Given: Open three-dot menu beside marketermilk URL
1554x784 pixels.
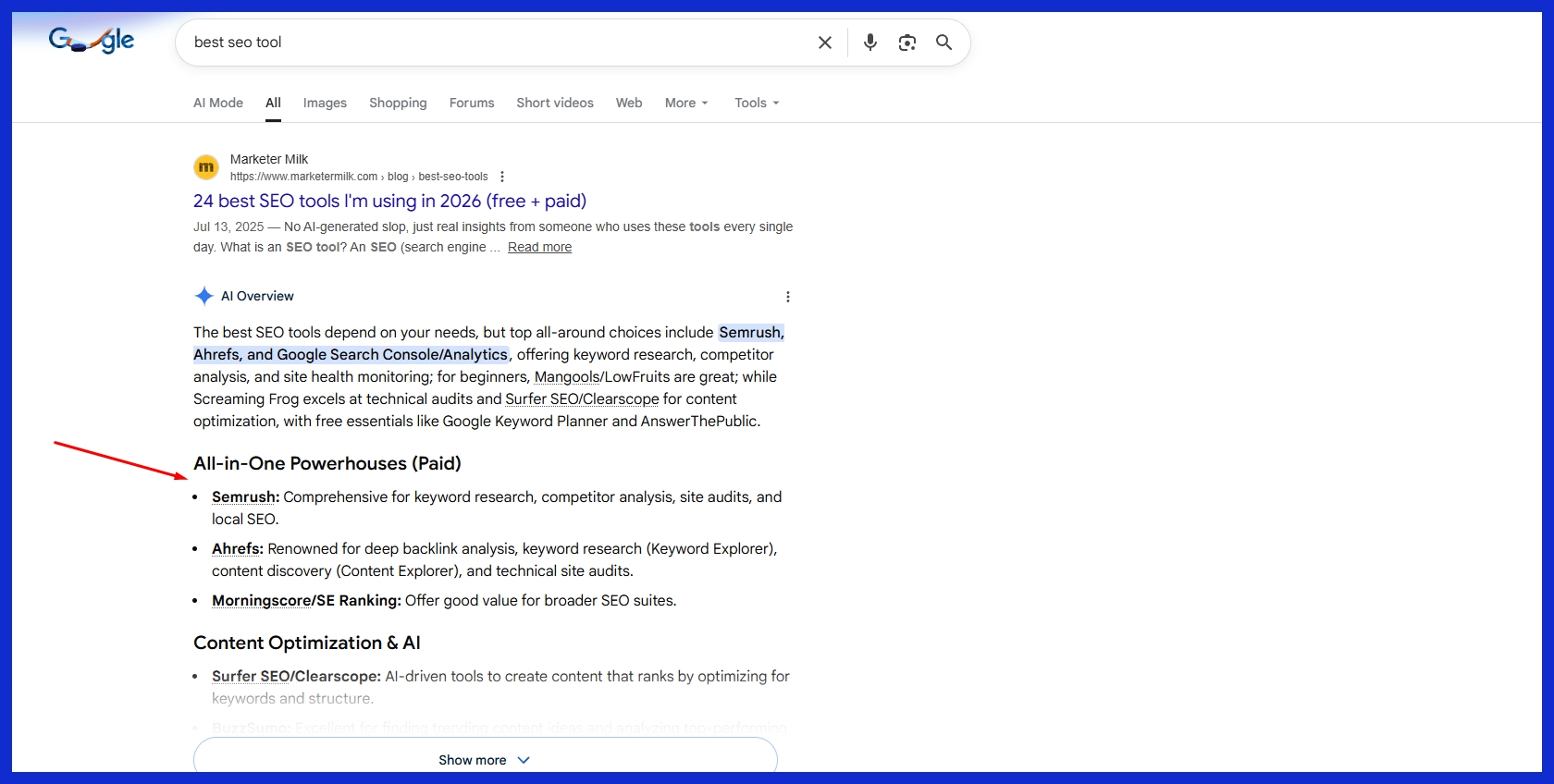Looking at the screenshot, I should (x=502, y=177).
